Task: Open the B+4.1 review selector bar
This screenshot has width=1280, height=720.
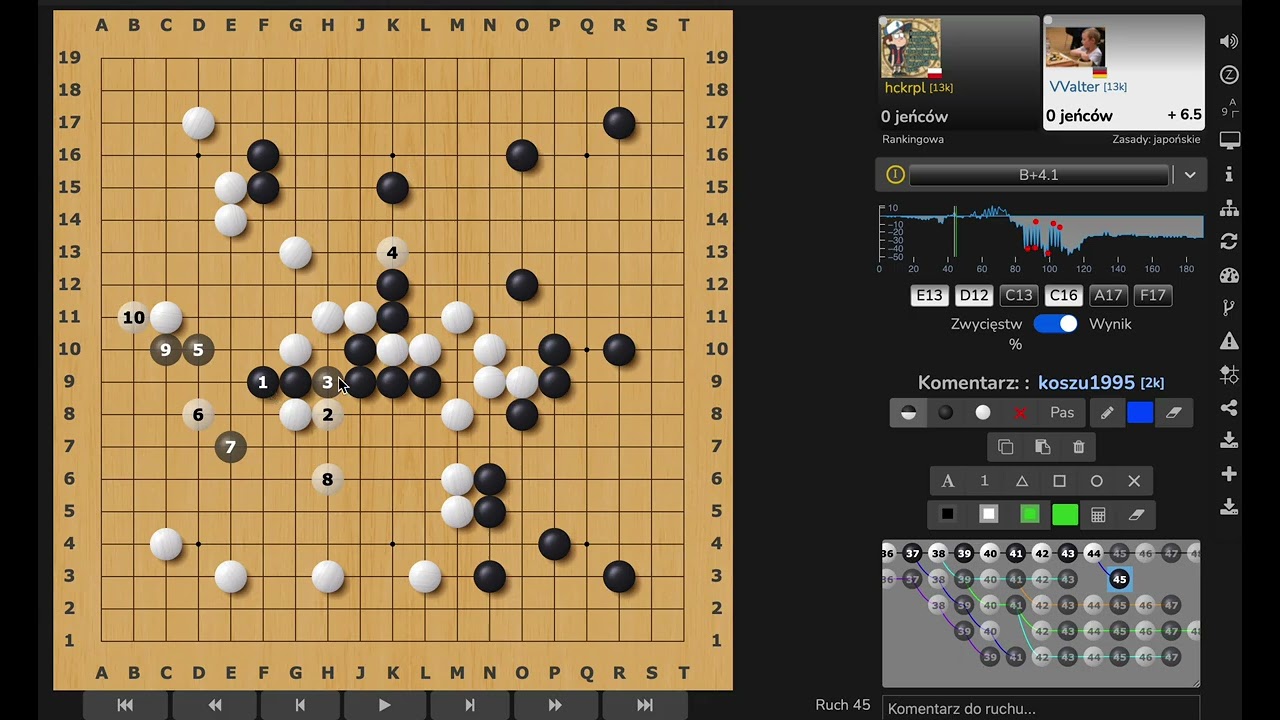Action: click(1039, 175)
